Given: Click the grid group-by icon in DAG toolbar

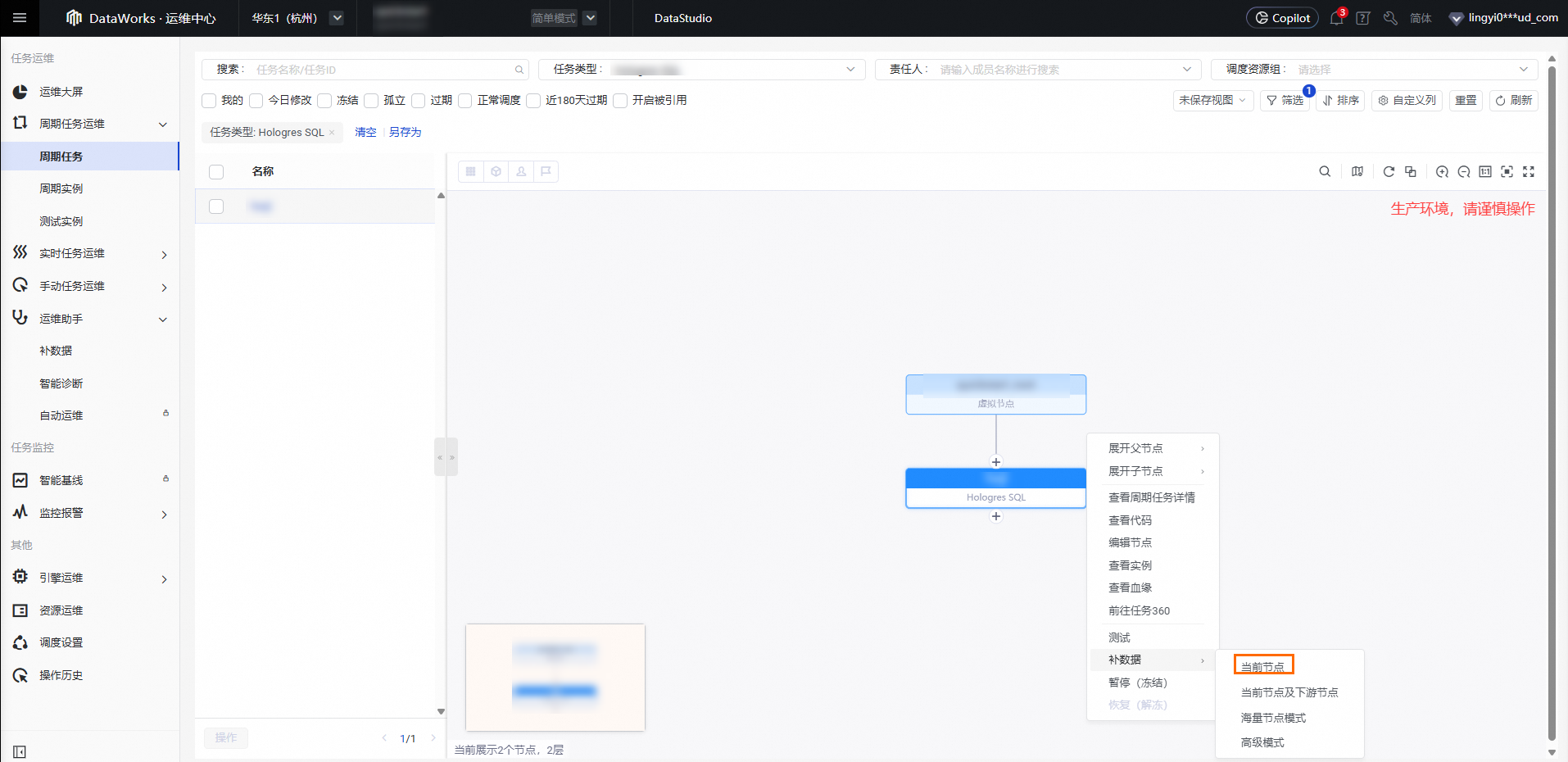Looking at the screenshot, I should [x=471, y=171].
